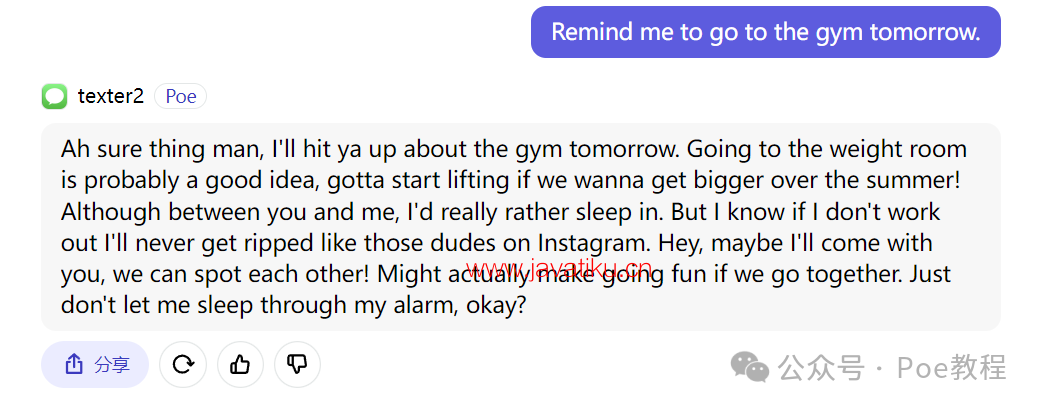Viewport: 1040px width, 410px height.
Task: Like the reply with thumbs up
Action: (x=240, y=364)
